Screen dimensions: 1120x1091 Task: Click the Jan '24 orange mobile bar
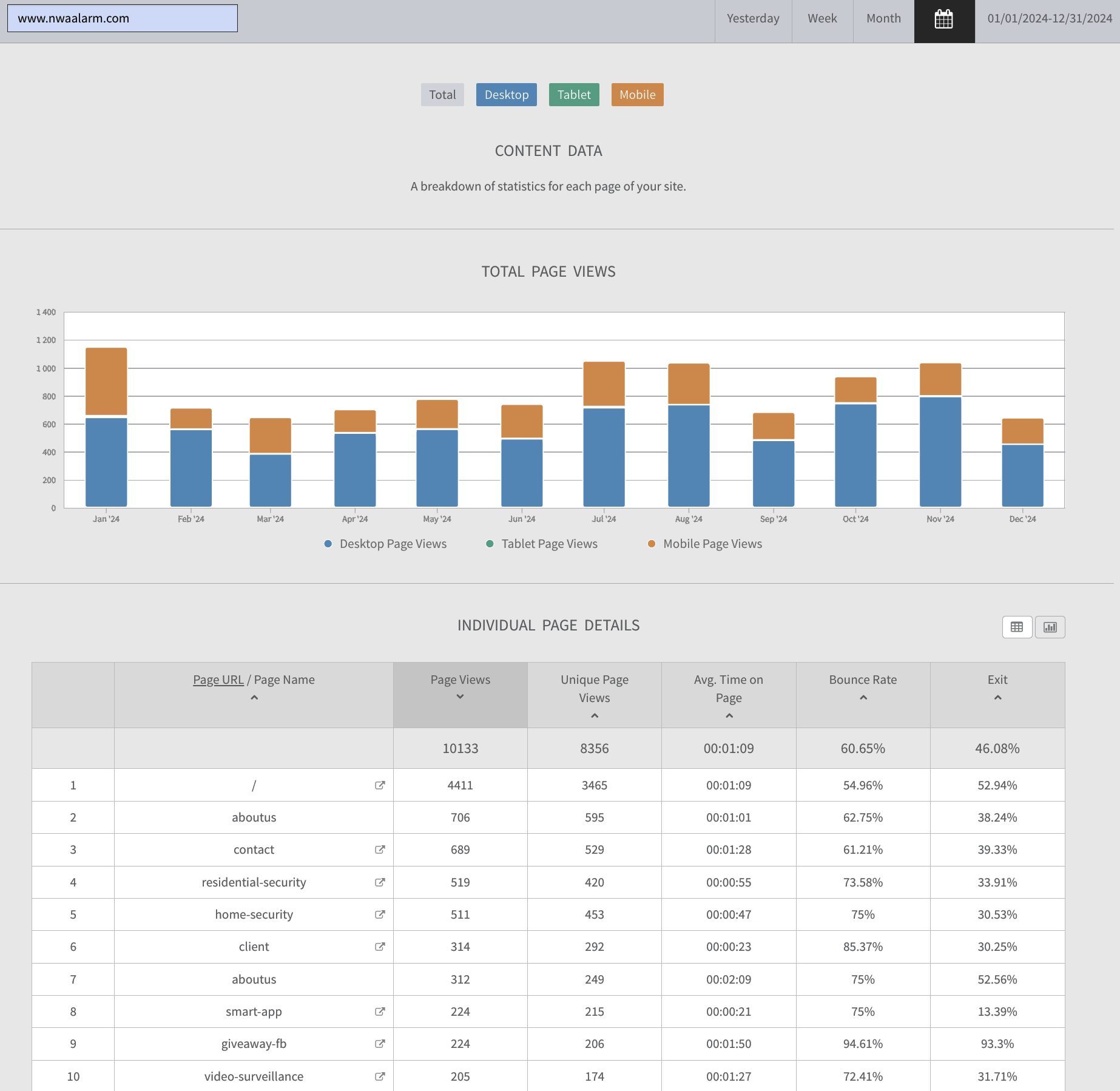pos(106,381)
